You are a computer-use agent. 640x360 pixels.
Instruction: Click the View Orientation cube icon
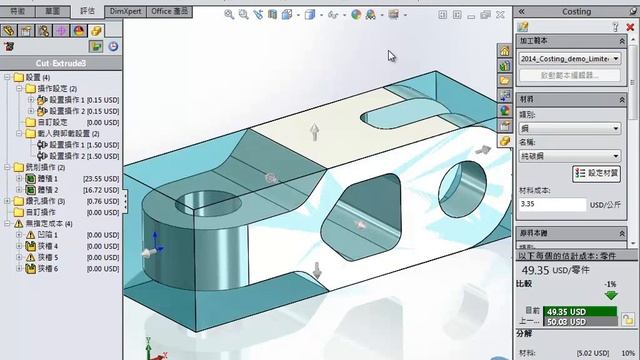[287, 15]
